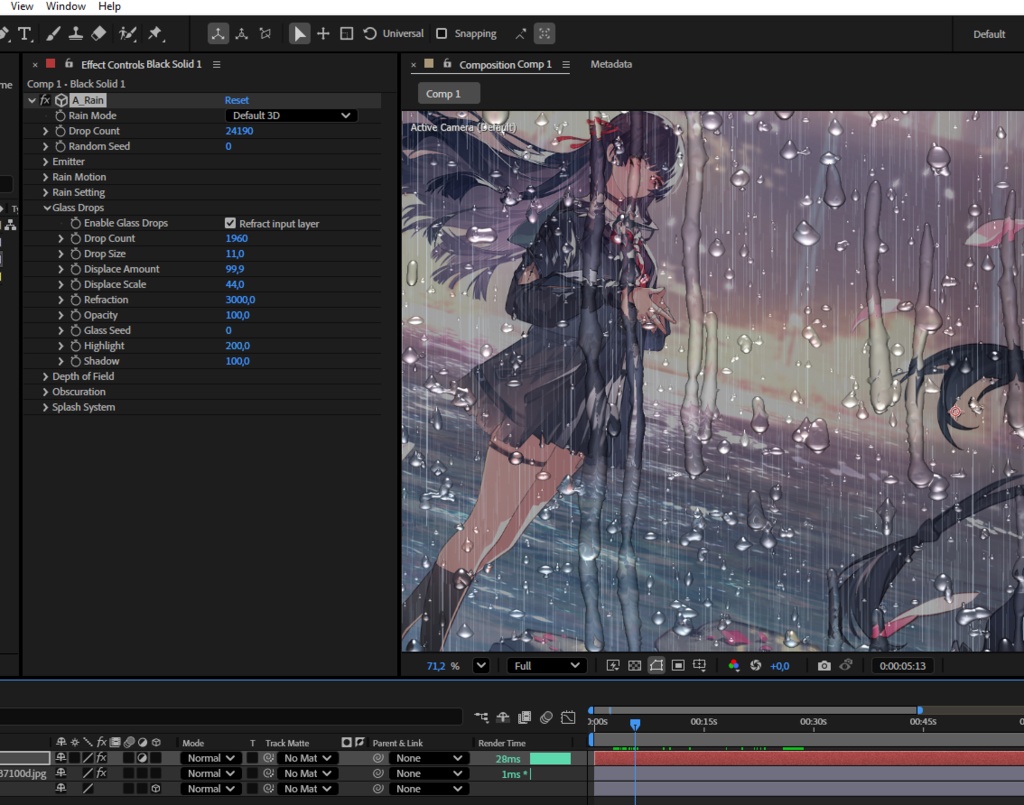Choose the Rotation gizmo icon beside Universal
The image size is (1024, 805).
click(x=370, y=34)
